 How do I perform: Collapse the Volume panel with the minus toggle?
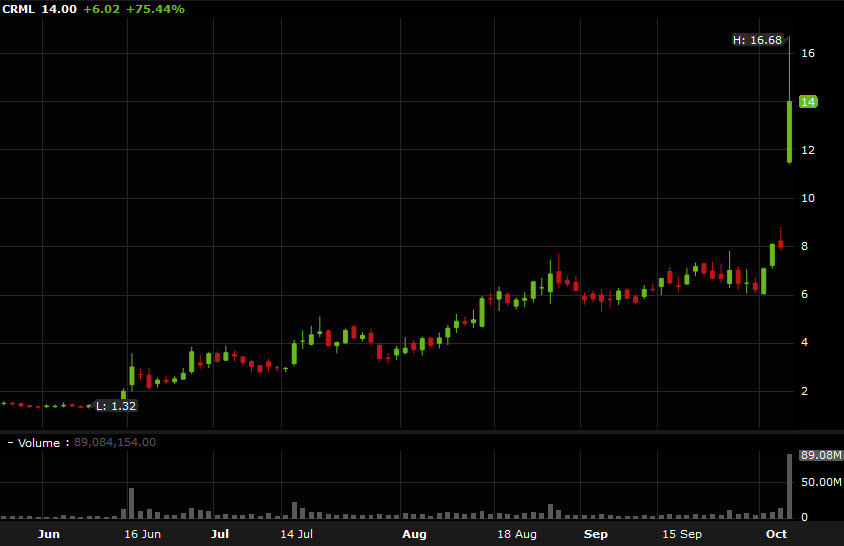pyautogui.click(x=10, y=442)
